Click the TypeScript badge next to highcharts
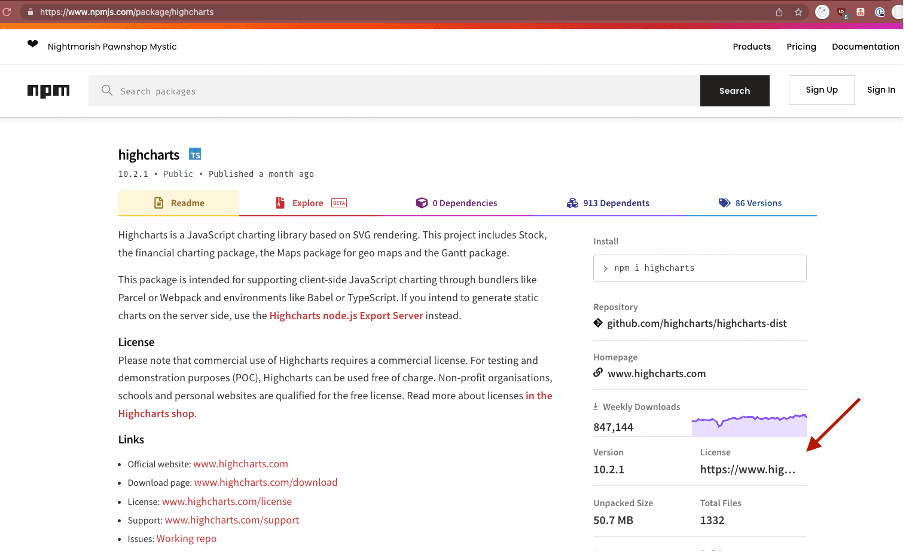This screenshot has width=904, height=552. [195, 155]
